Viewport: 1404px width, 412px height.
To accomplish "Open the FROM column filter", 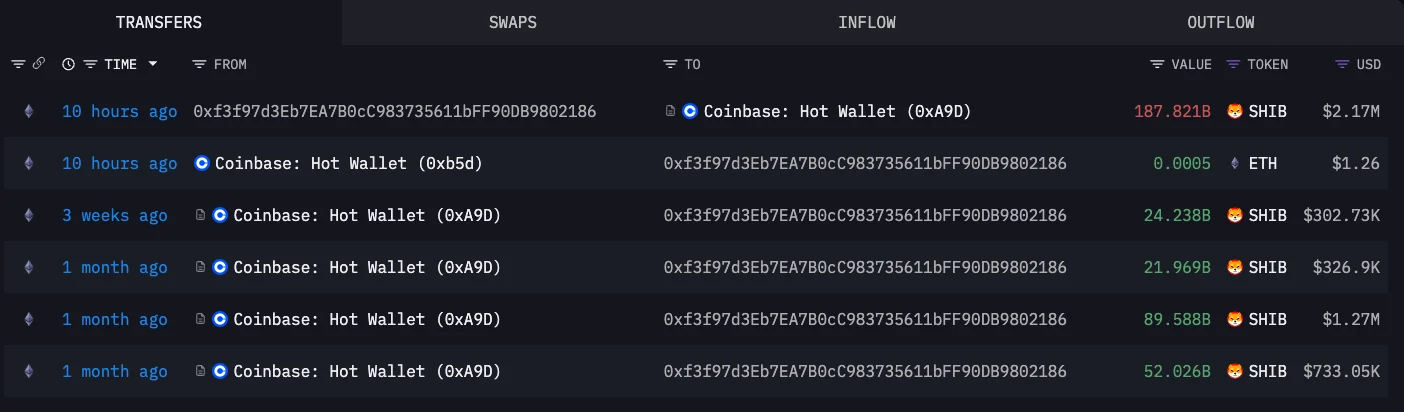I will pyautogui.click(x=198, y=64).
